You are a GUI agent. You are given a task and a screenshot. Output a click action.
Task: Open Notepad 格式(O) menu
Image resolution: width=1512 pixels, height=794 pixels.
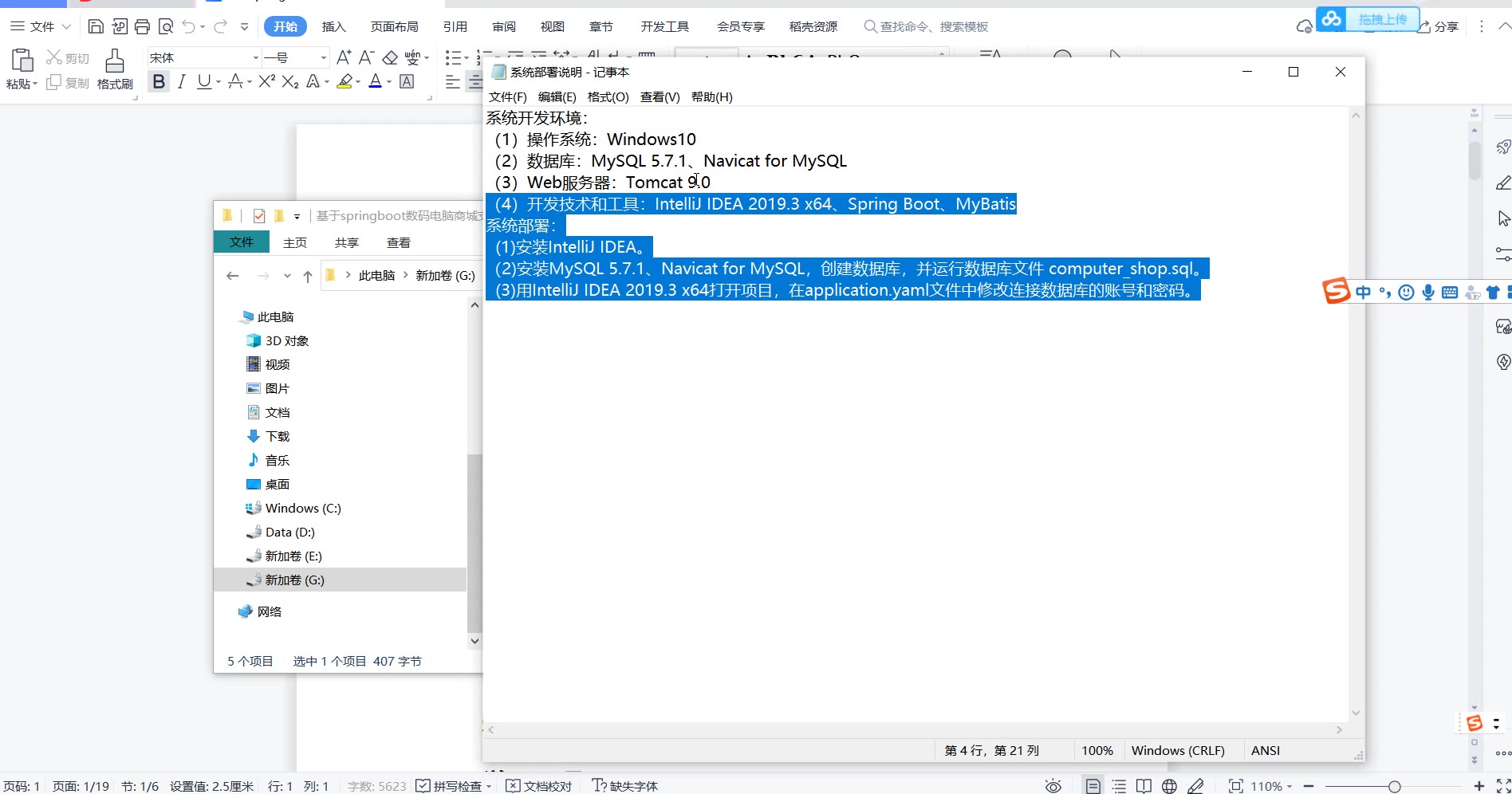[x=608, y=96]
